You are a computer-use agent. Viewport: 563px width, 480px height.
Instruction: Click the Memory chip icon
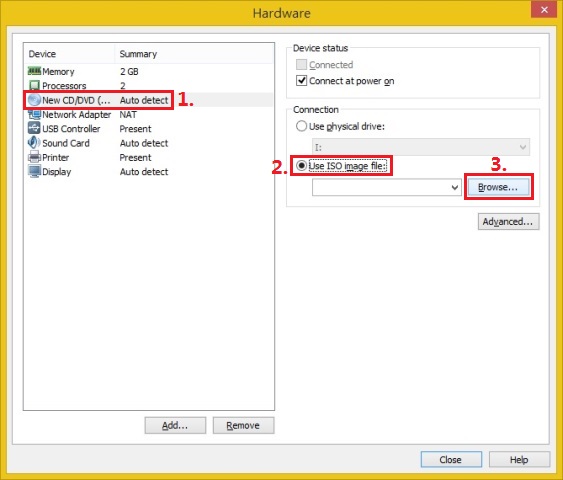(x=34, y=71)
